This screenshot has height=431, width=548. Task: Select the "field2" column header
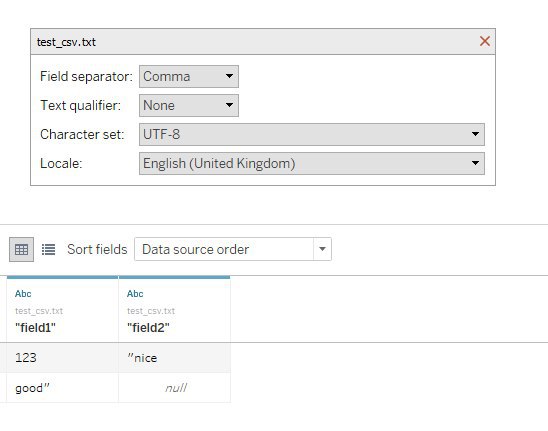pos(174,309)
